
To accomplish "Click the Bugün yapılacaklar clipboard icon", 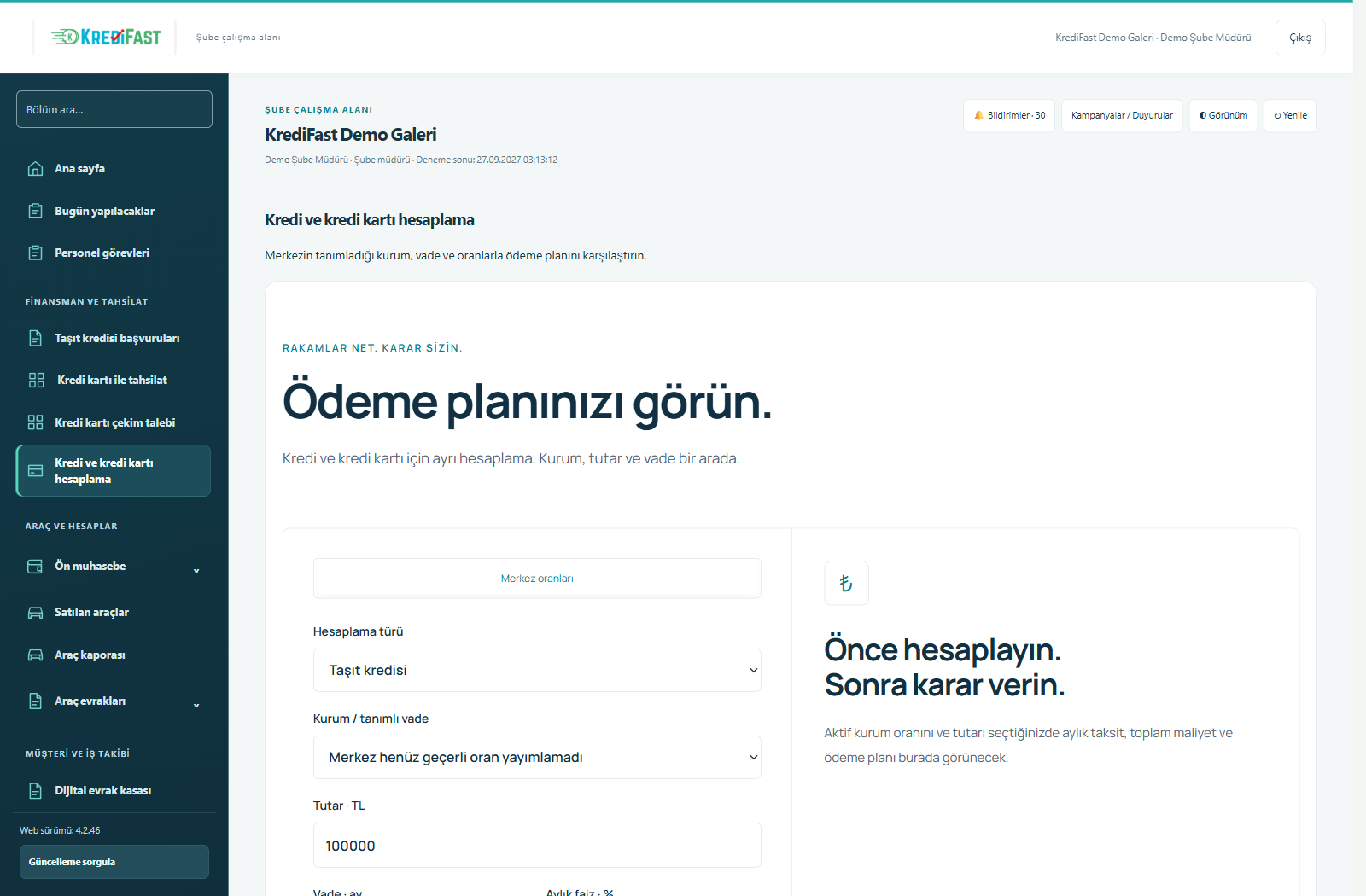I will pos(35,211).
